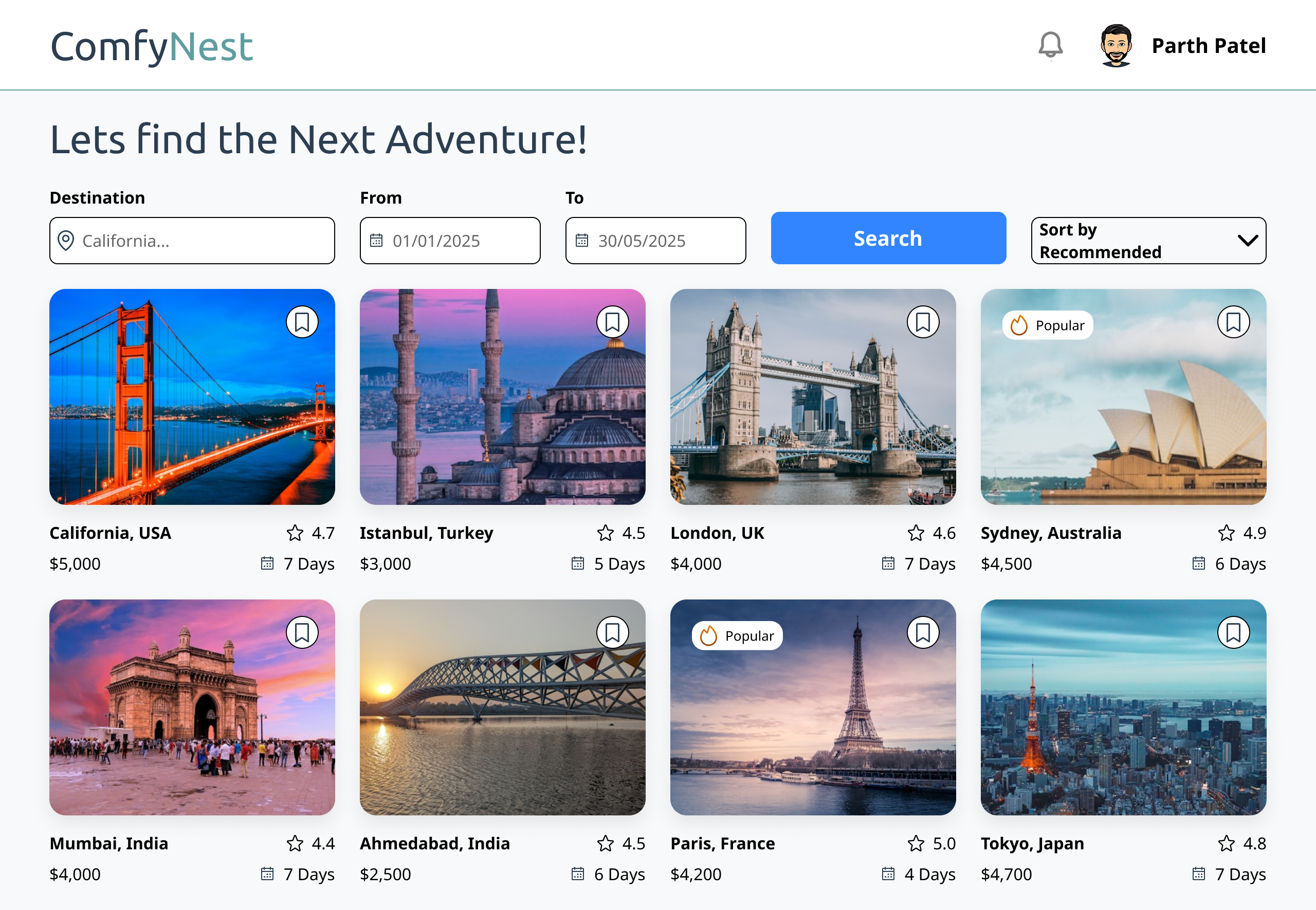Viewport: 1316px width, 910px height.
Task: Click the ComfyNest logo
Action: (x=152, y=47)
